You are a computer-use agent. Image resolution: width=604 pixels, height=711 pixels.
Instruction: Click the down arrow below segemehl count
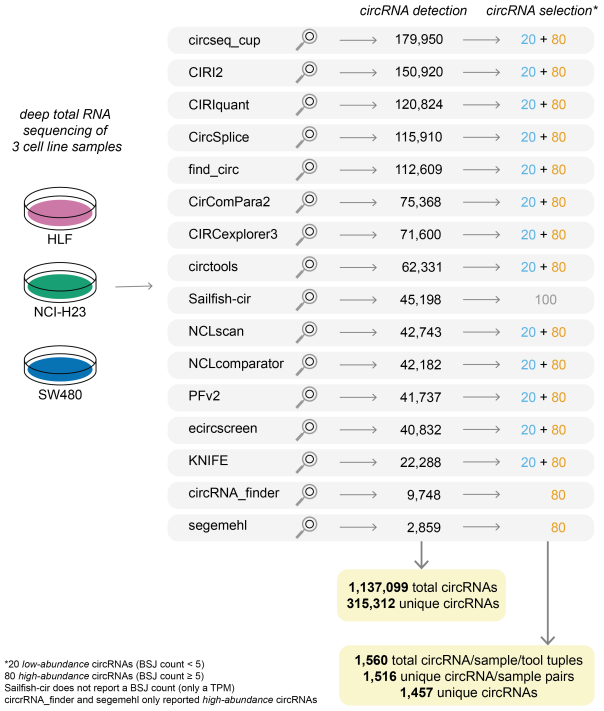coord(425,554)
